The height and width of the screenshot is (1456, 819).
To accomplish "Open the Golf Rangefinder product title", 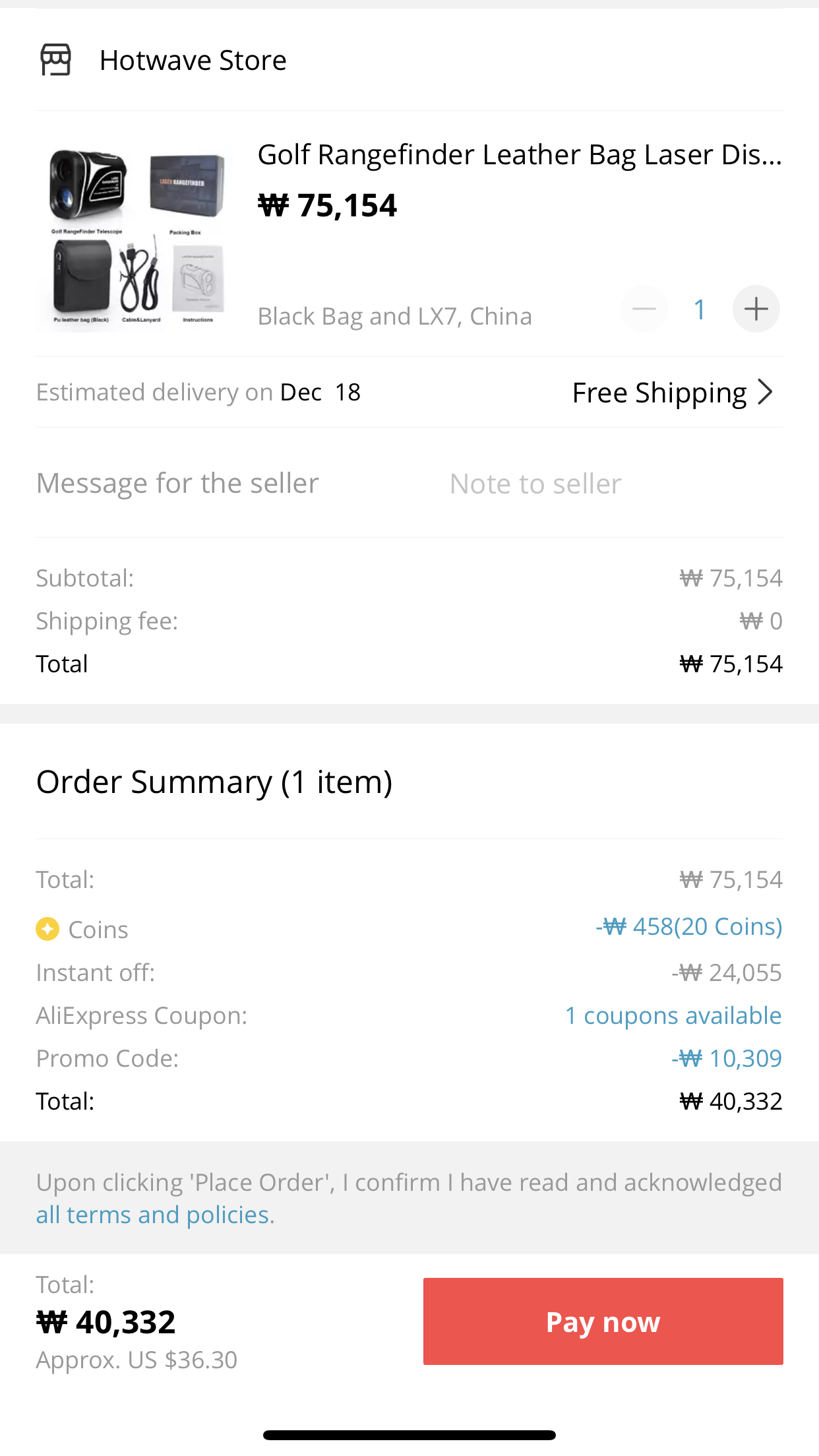I will coord(519,155).
